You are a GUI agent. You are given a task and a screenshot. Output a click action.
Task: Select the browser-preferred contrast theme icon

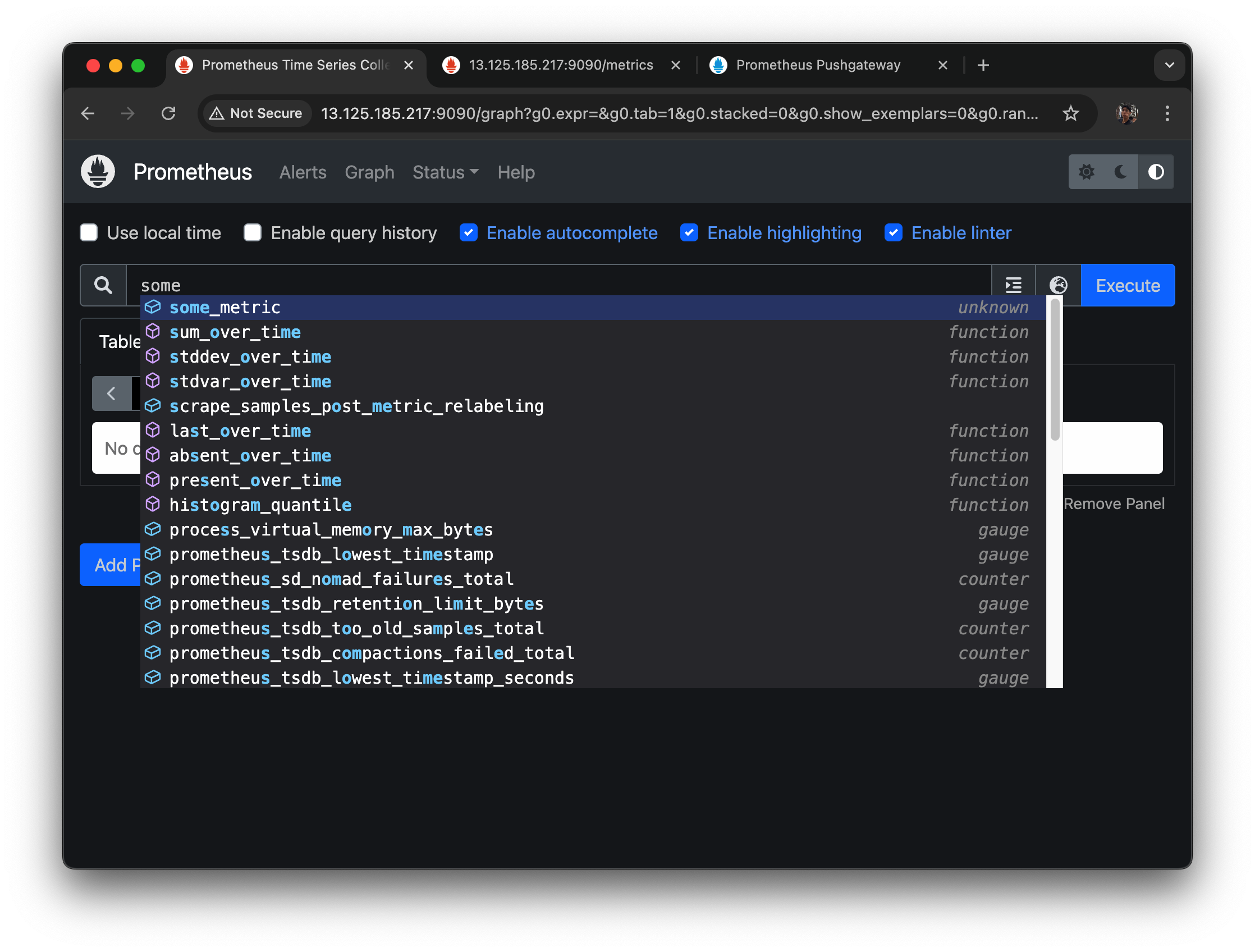pos(1156,172)
